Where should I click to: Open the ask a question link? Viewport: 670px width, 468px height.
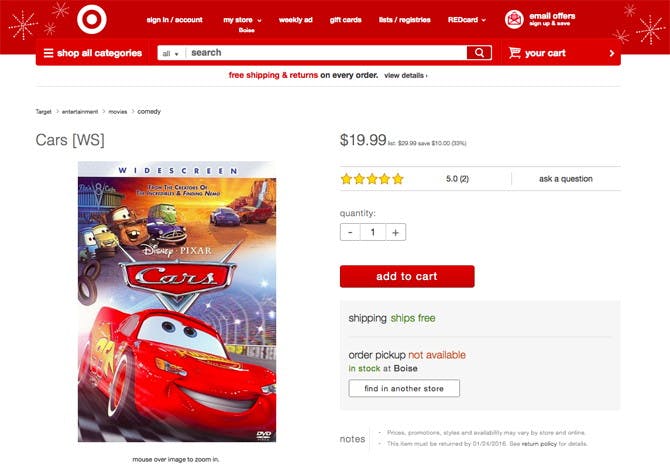pos(565,179)
